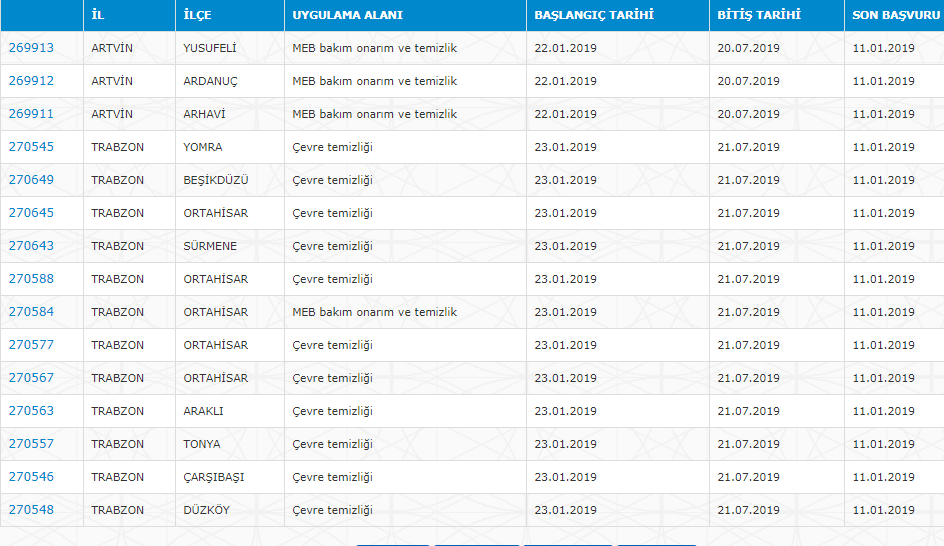The height and width of the screenshot is (546, 944).
Task: Open listing 270563 link
Action: [31, 411]
